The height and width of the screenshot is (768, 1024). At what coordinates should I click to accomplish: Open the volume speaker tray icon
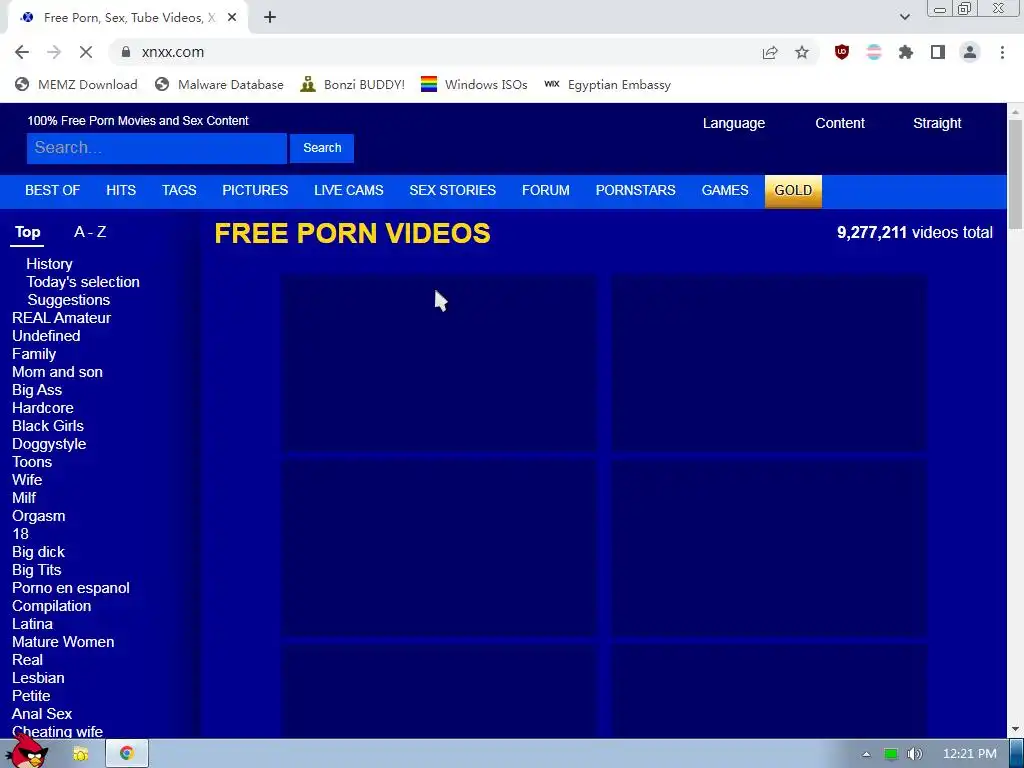[x=915, y=754]
